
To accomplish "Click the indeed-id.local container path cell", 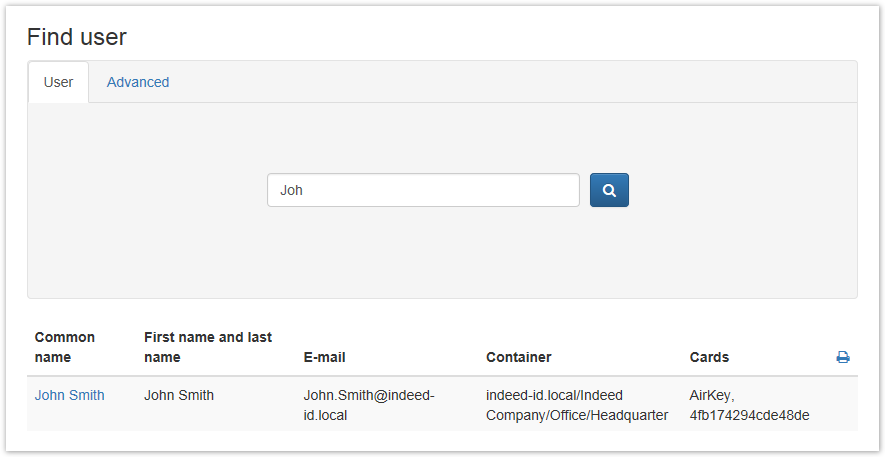I will point(576,404).
